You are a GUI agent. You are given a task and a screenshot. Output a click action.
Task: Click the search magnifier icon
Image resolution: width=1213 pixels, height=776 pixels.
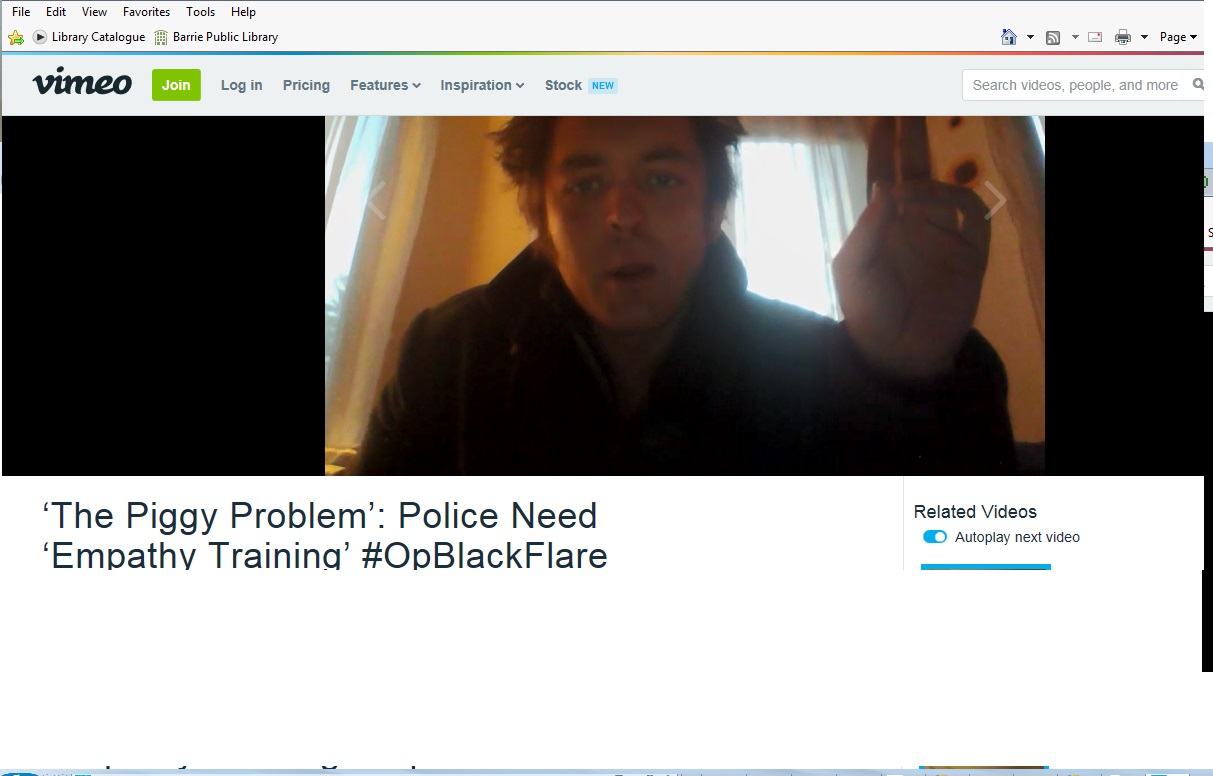[1198, 85]
